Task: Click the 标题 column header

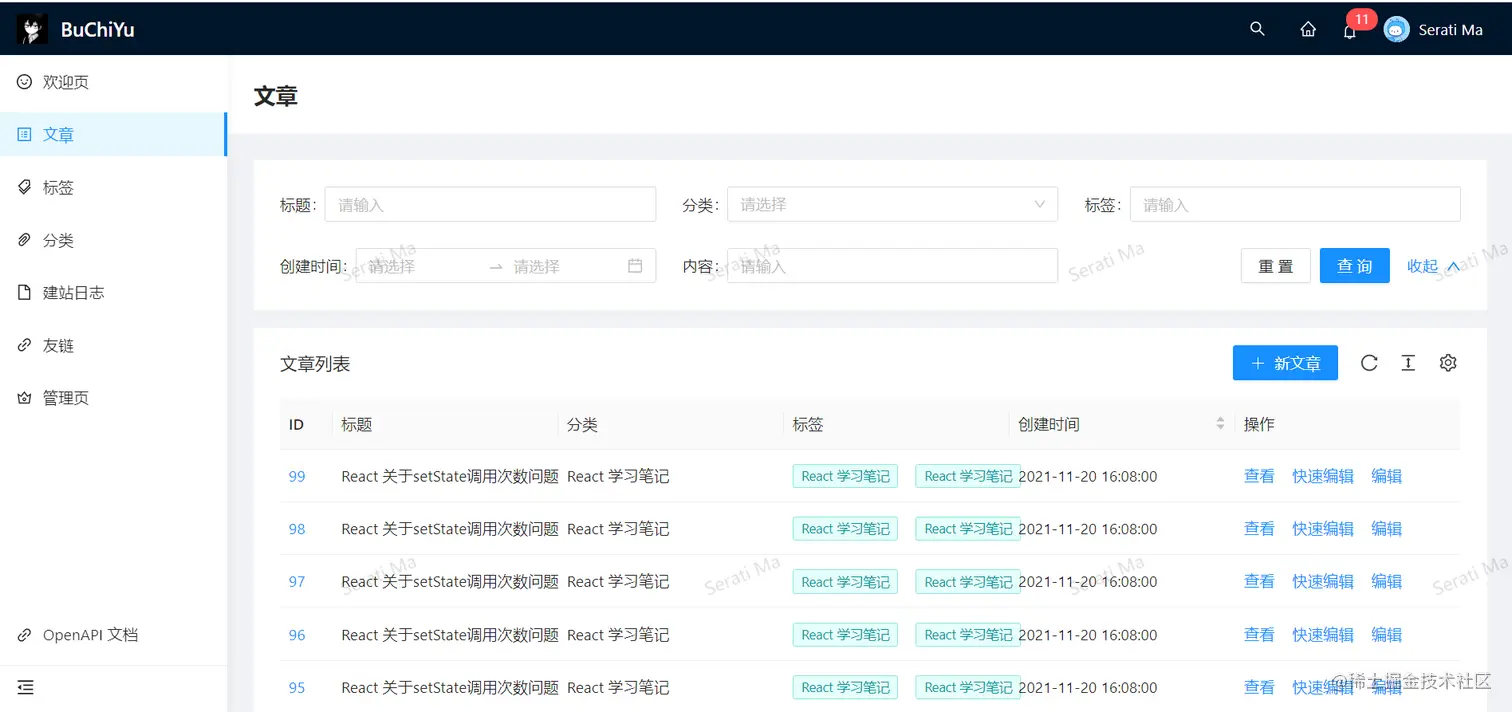Action: coord(446,424)
